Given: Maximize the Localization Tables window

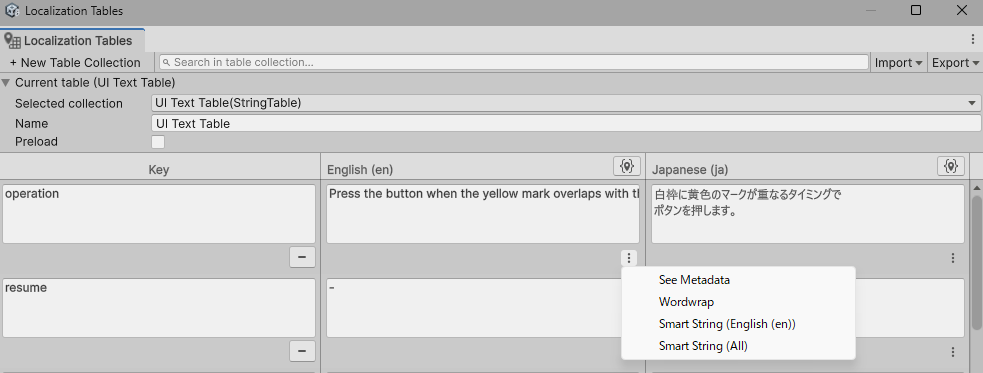Looking at the screenshot, I should (916, 10).
